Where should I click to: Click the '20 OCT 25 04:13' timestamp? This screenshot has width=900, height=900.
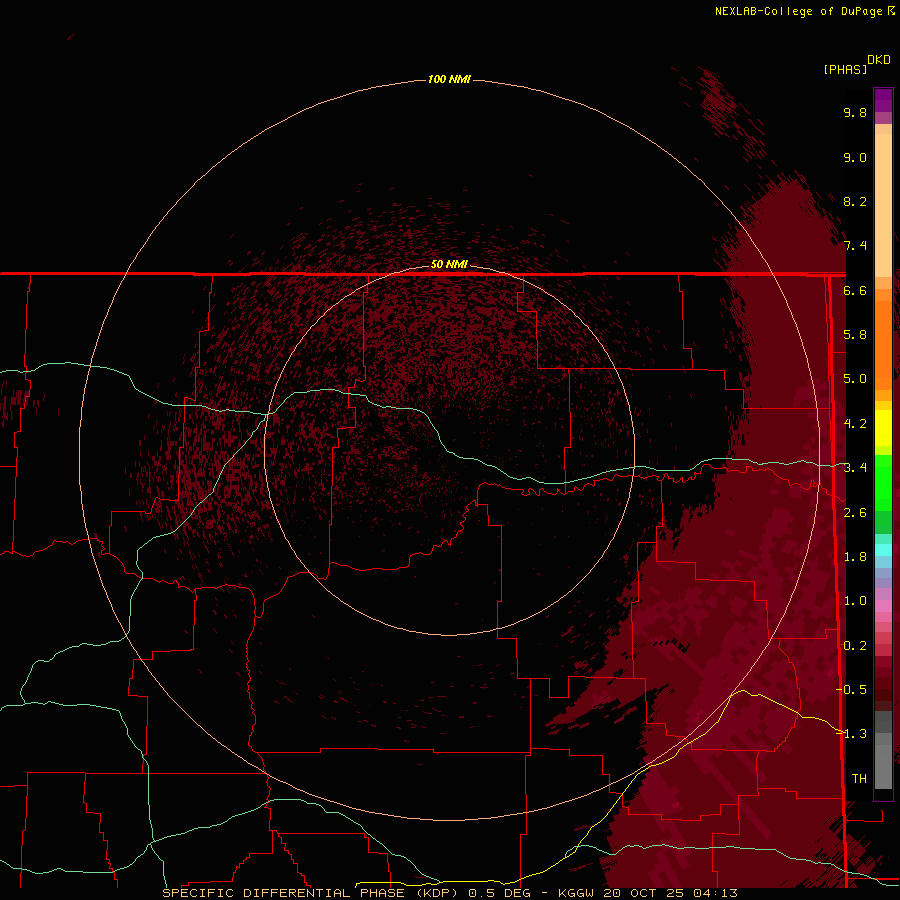click(669, 893)
